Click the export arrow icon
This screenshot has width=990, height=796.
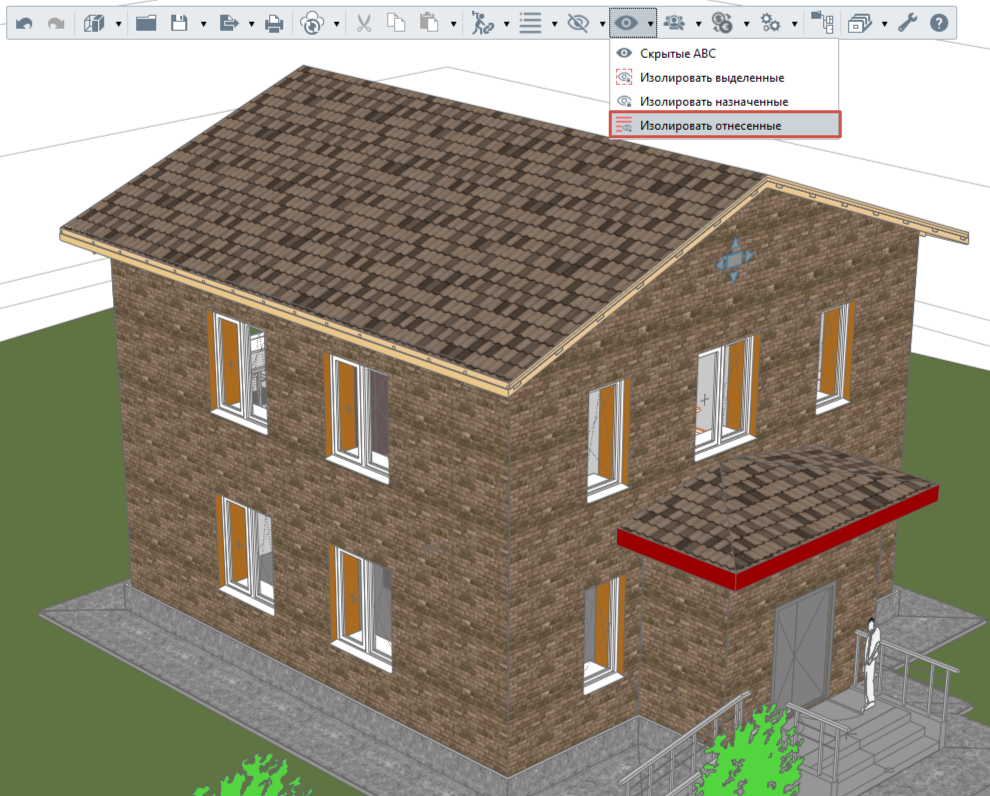(229, 24)
